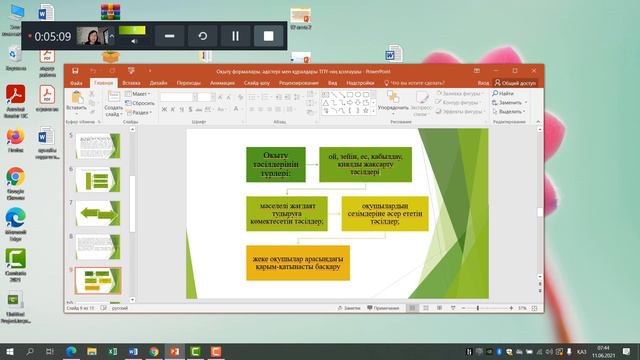Click the zoom in plus button
This screenshot has width=640, height=360.
tap(511, 308)
